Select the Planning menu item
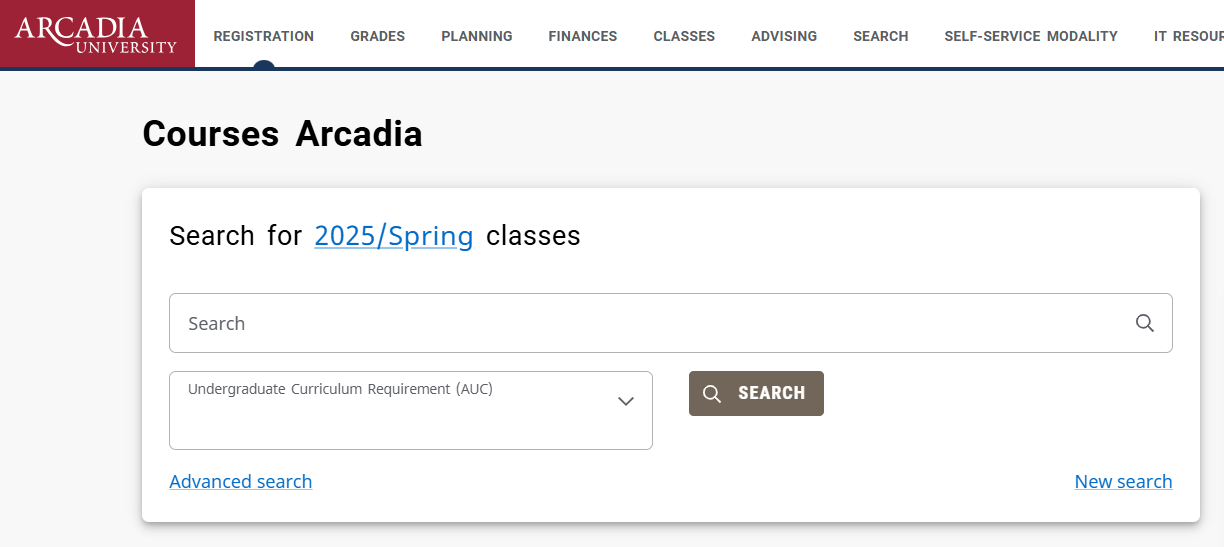Screen dimensions: 1224x547 [477, 36]
